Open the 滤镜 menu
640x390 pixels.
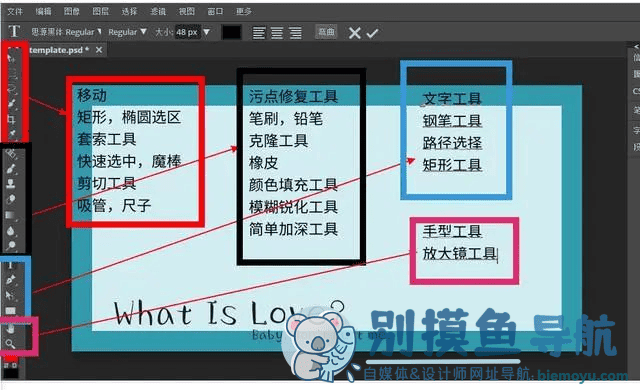pos(158,11)
